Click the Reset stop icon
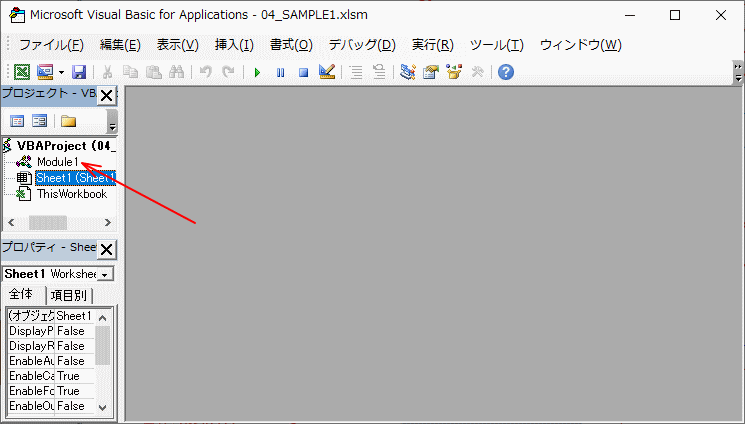The width and height of the screenshot is (745, 424). (x=304, y=73)
